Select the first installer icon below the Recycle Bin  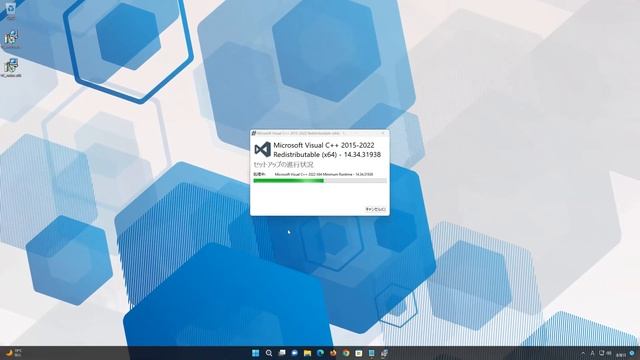(11, 40)
